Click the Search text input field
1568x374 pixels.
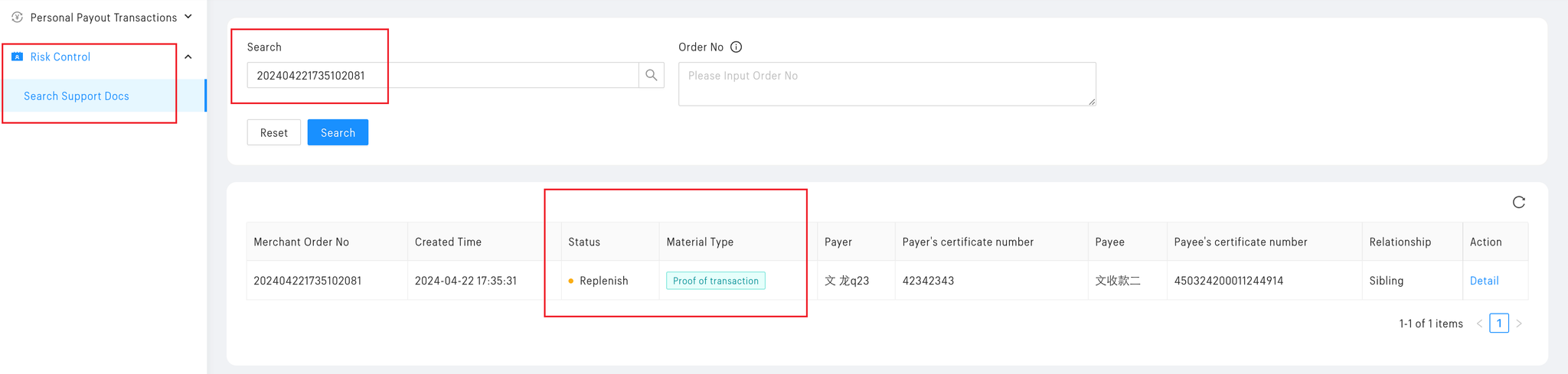tap(443, 75)
